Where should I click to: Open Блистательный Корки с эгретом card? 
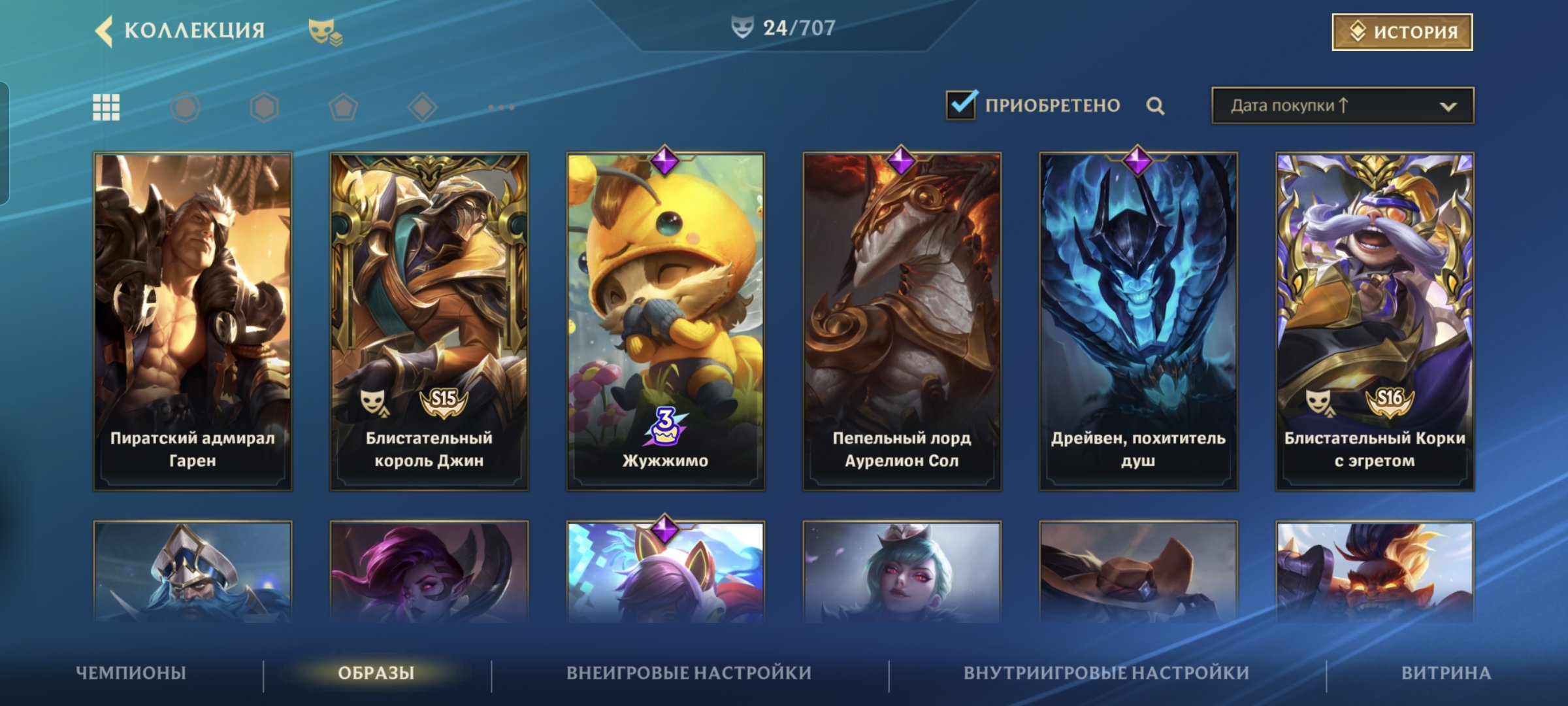[x=1375, y=322]
